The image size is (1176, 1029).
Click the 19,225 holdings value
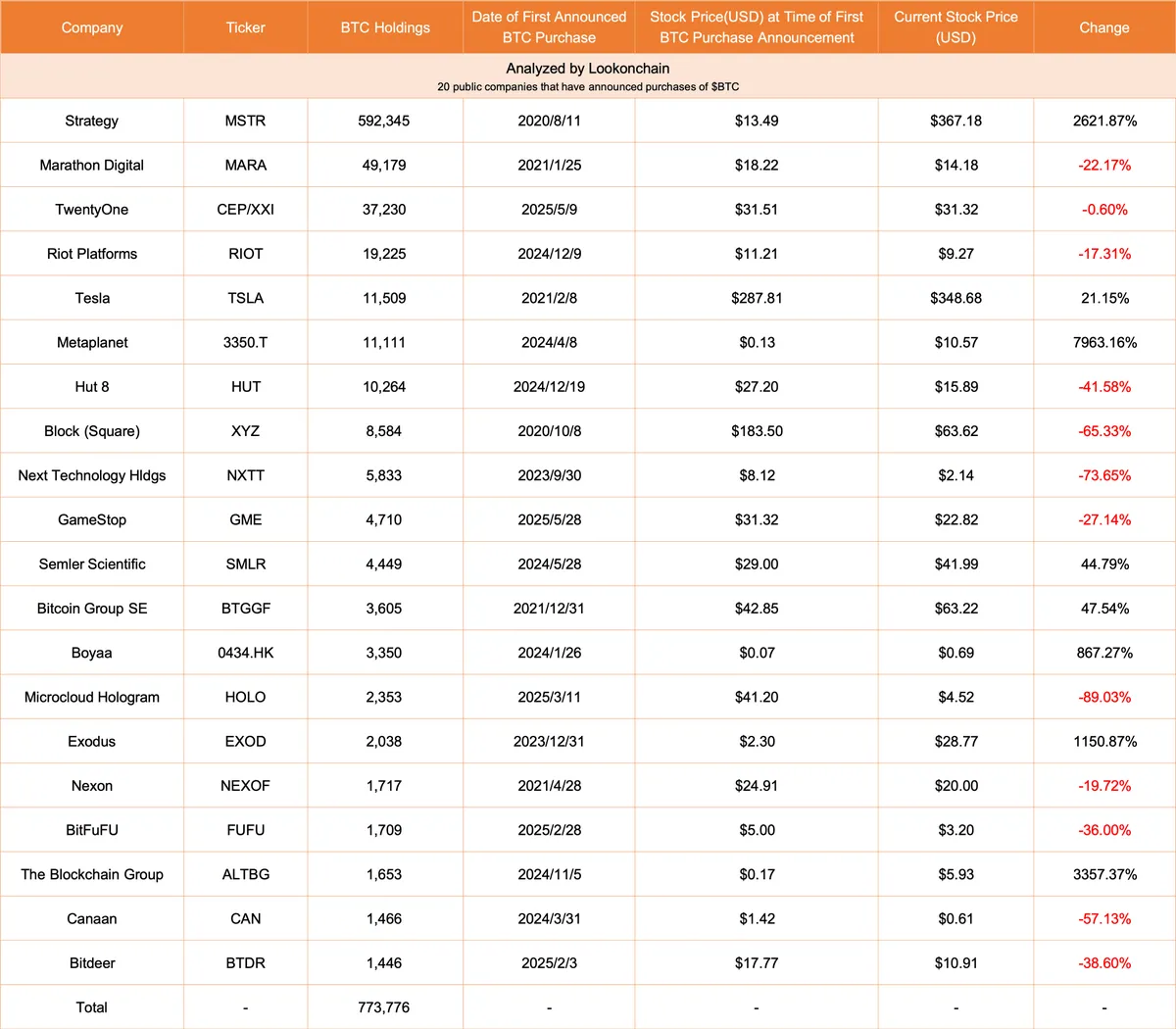(384, 254)
